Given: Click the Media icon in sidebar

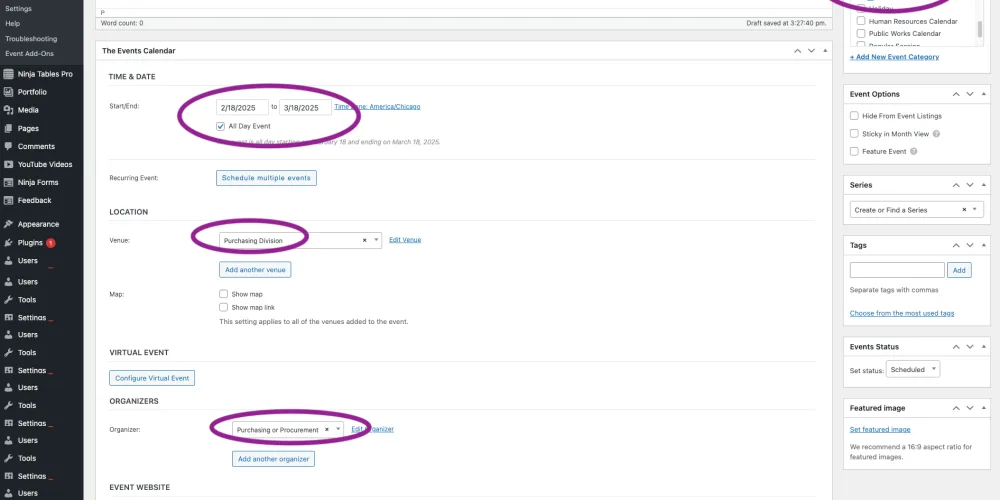Looking at the screenshot, I should coord(8,110).
